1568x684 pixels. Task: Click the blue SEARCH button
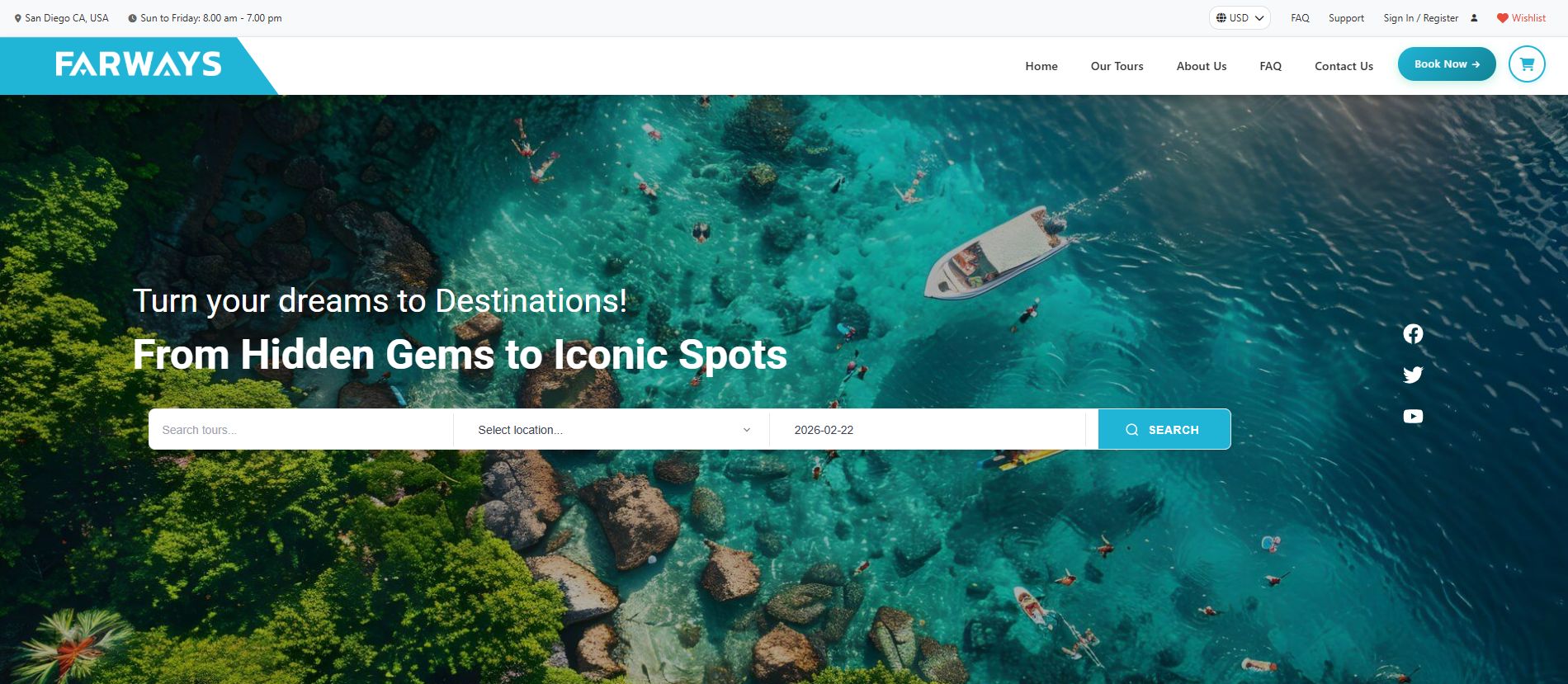[1164, 430]
